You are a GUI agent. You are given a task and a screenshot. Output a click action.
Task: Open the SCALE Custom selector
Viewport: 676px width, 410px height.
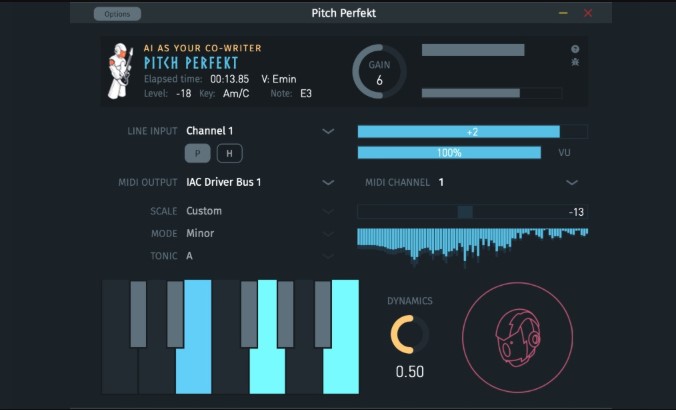tap(260, 211)
